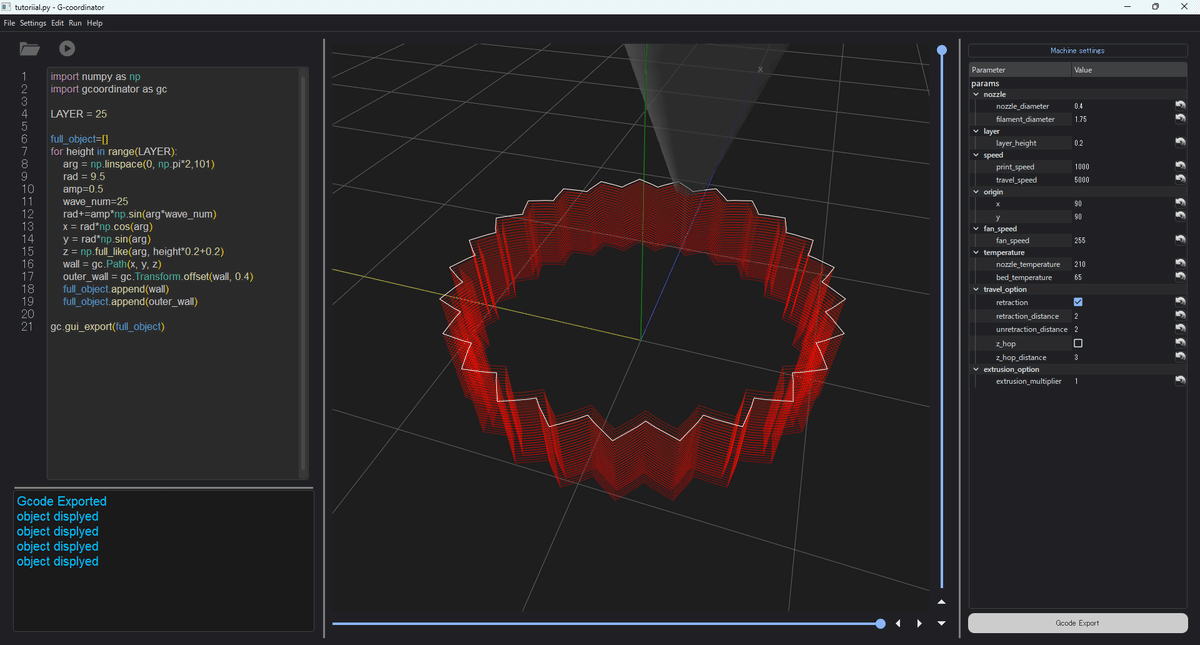Image resolution: width=1200 pixels, height=645 pixels.
Task: Open a file with the folder icon
Action: pos(30,46)
